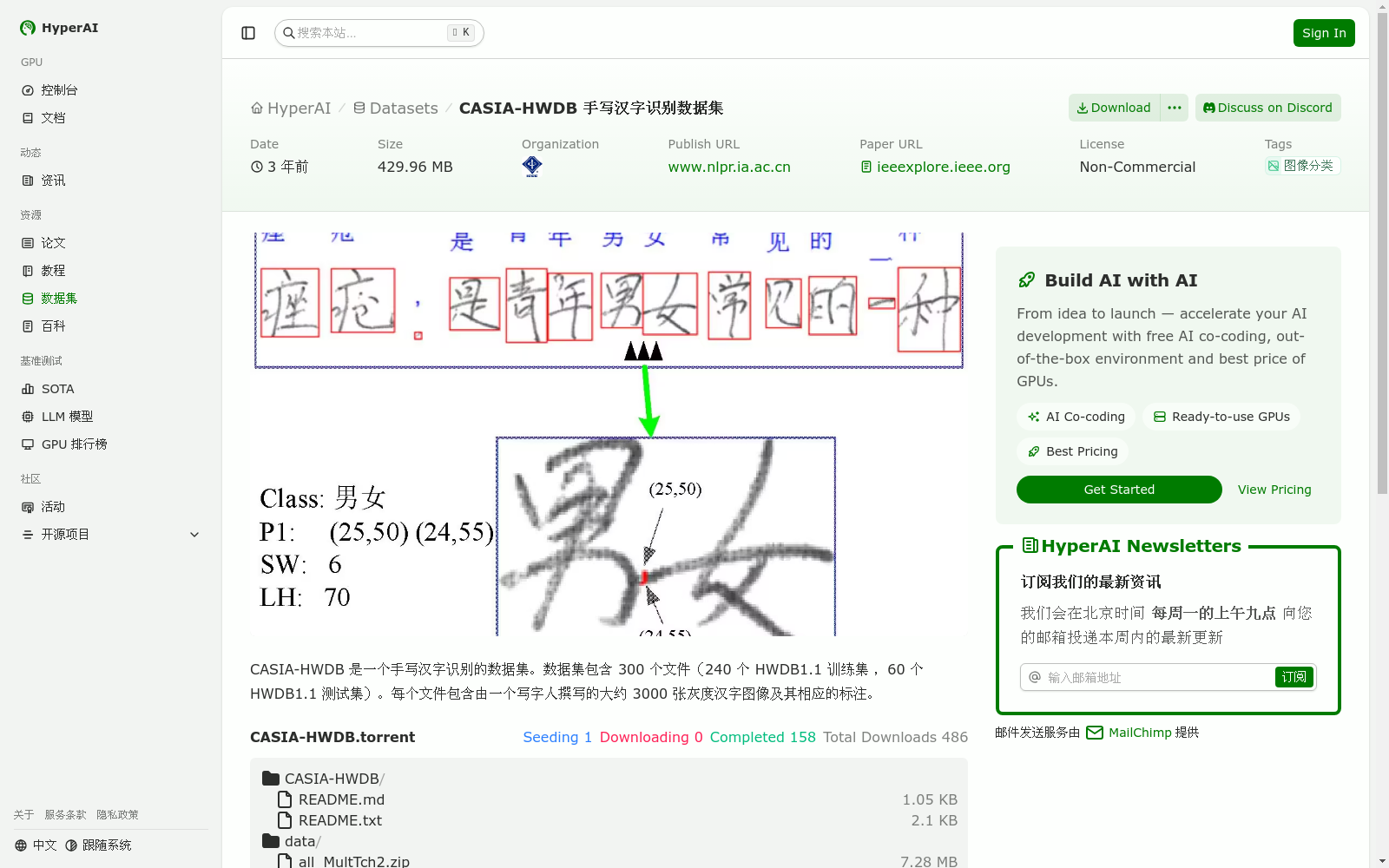Viewport: 1389px width, 868px height.
Task: Open 隐私政策 privacy footer link
Action: 117,815
